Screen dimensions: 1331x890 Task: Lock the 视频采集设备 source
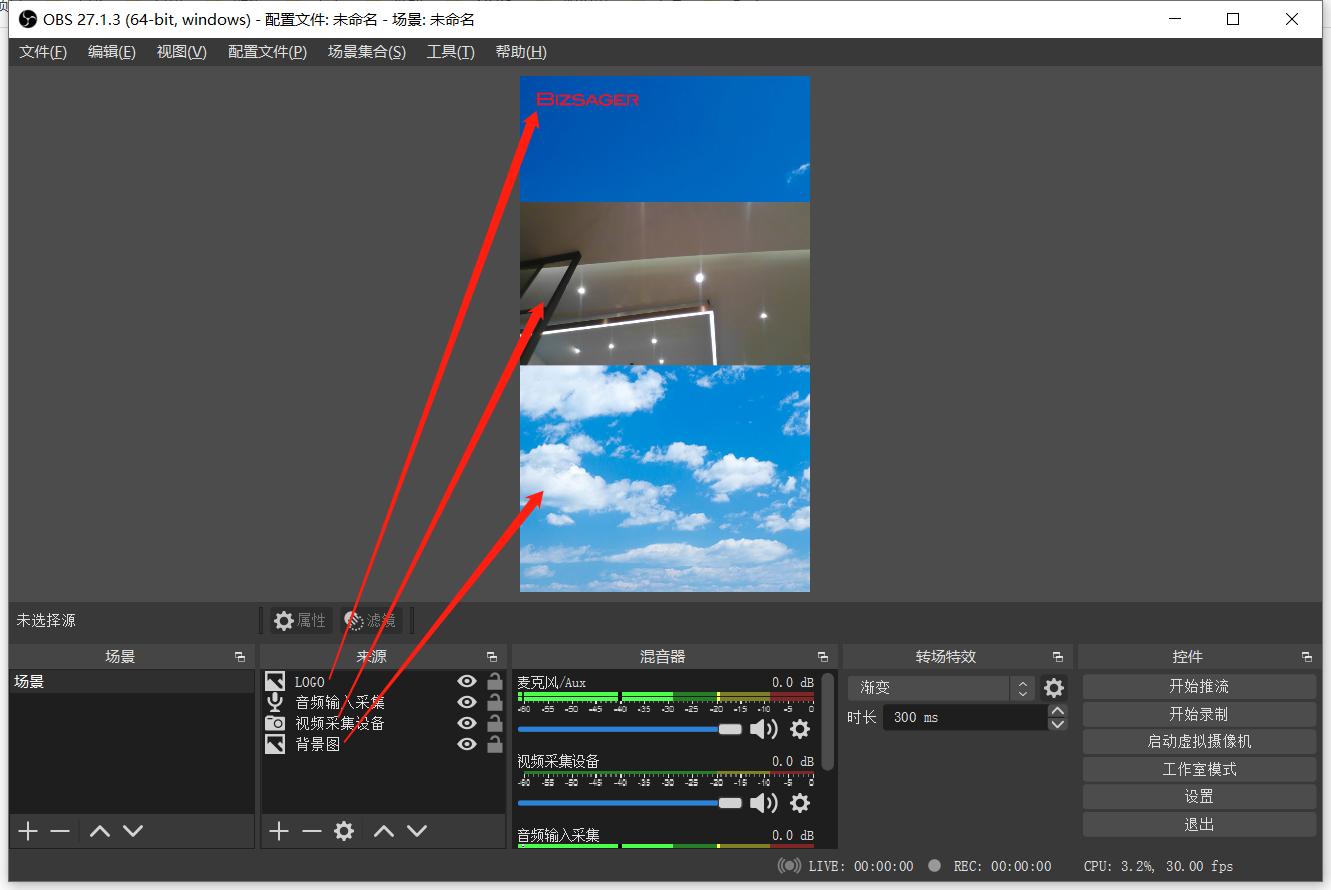pyautogui.click(x=494, y=723)
